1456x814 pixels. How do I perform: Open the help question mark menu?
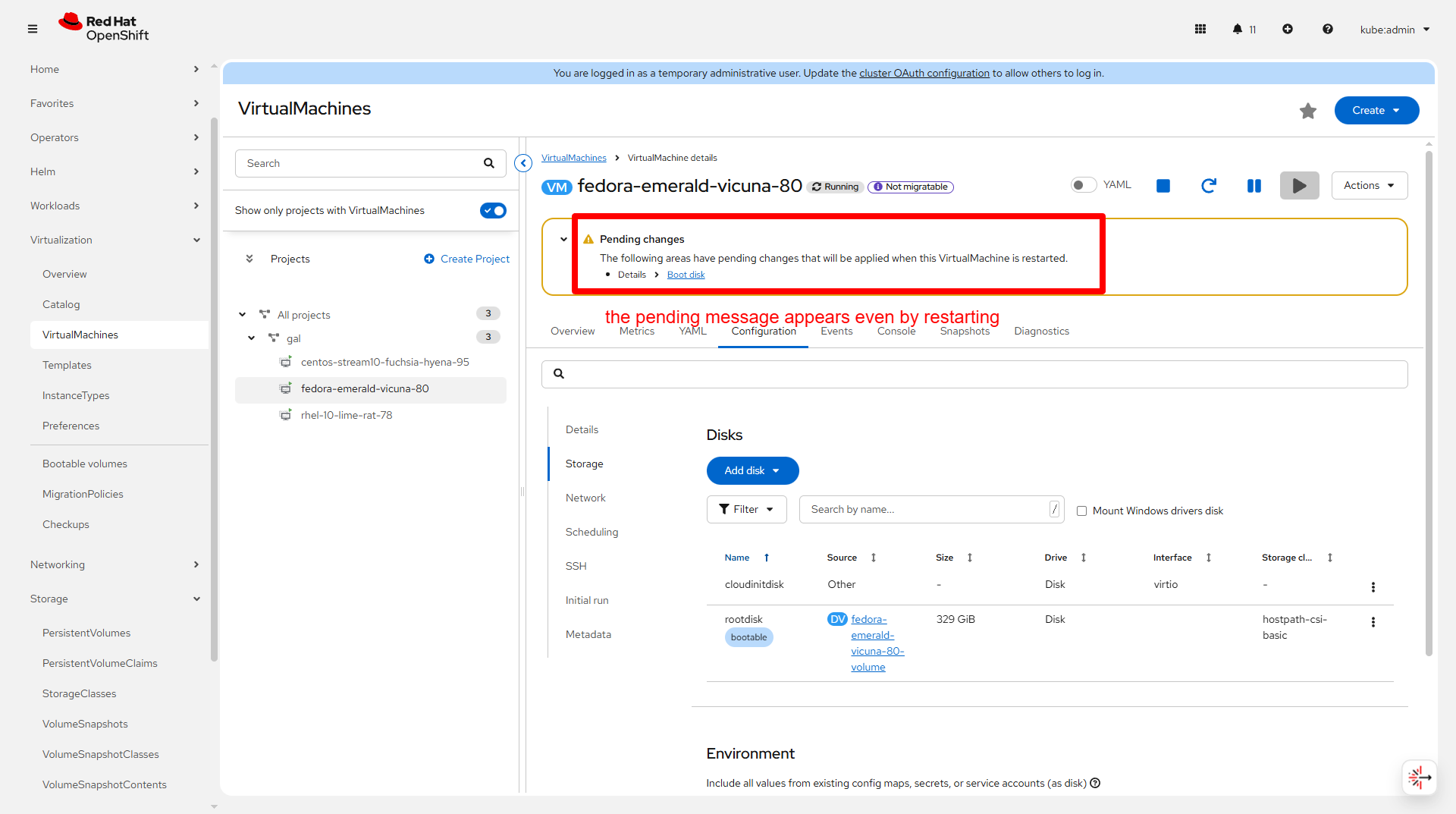point(1328,29)
